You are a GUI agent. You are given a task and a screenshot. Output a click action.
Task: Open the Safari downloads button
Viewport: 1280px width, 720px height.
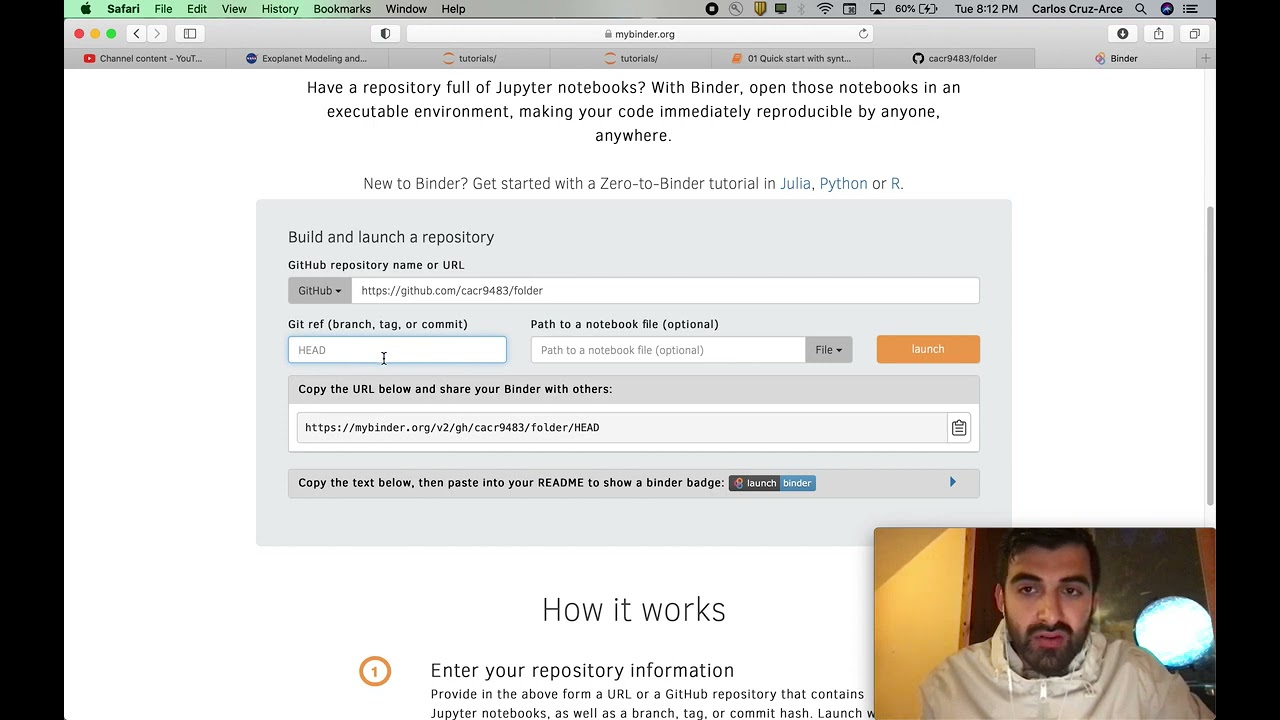point(1122,33)
